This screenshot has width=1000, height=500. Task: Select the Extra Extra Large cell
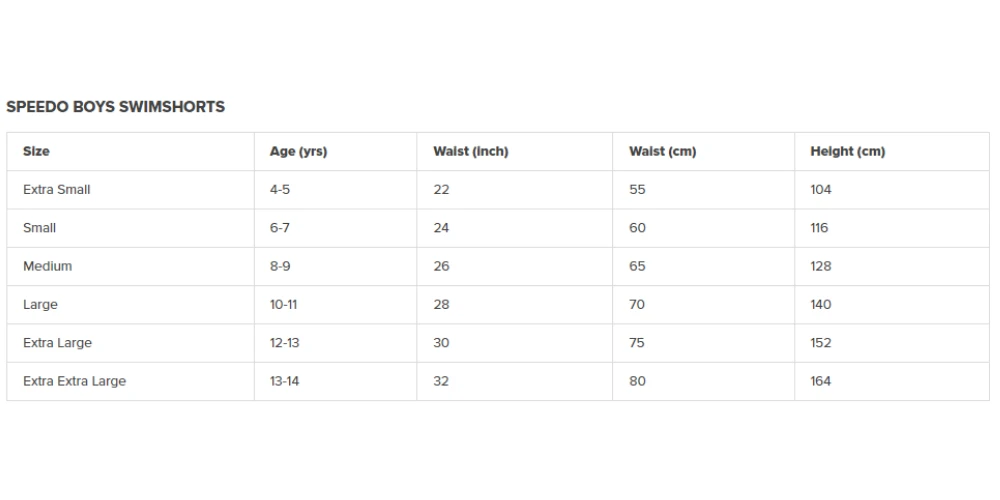[74, 381]
